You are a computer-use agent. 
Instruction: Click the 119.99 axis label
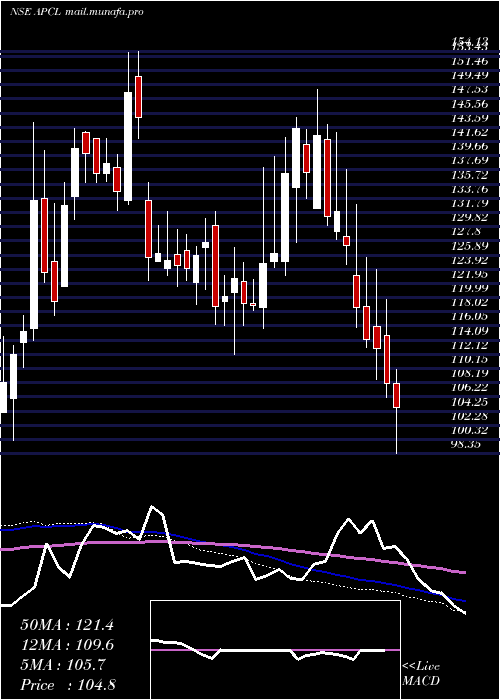point(470,288)
